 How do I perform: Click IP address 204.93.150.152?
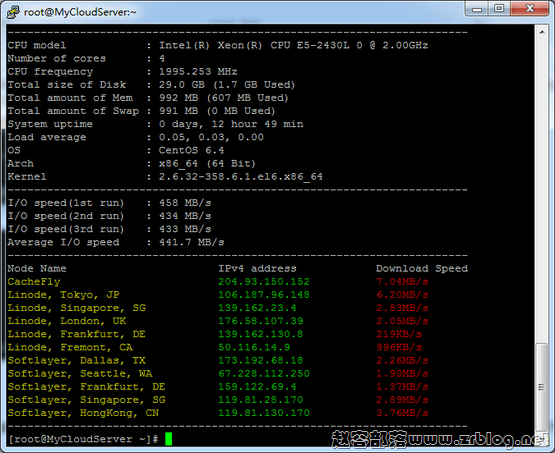[x=264, y=282]
